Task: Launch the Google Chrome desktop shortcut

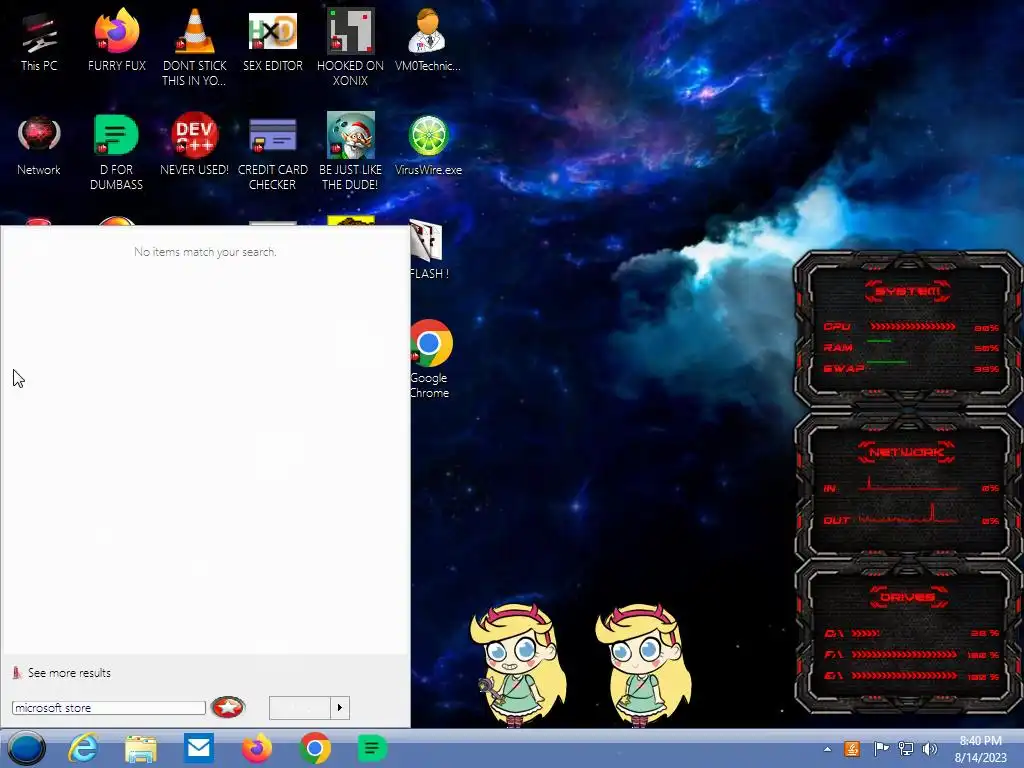Action: [x=429, y=359]
